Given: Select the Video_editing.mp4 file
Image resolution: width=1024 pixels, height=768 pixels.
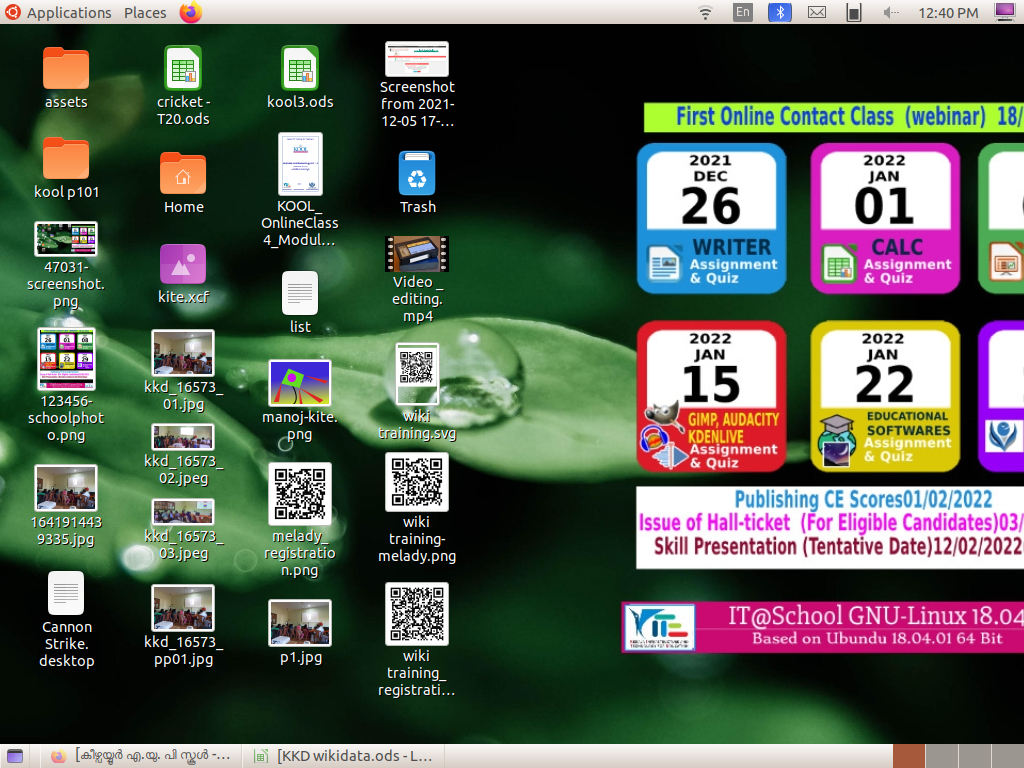Looking at the screenshot, I should (x=417, y=254).
